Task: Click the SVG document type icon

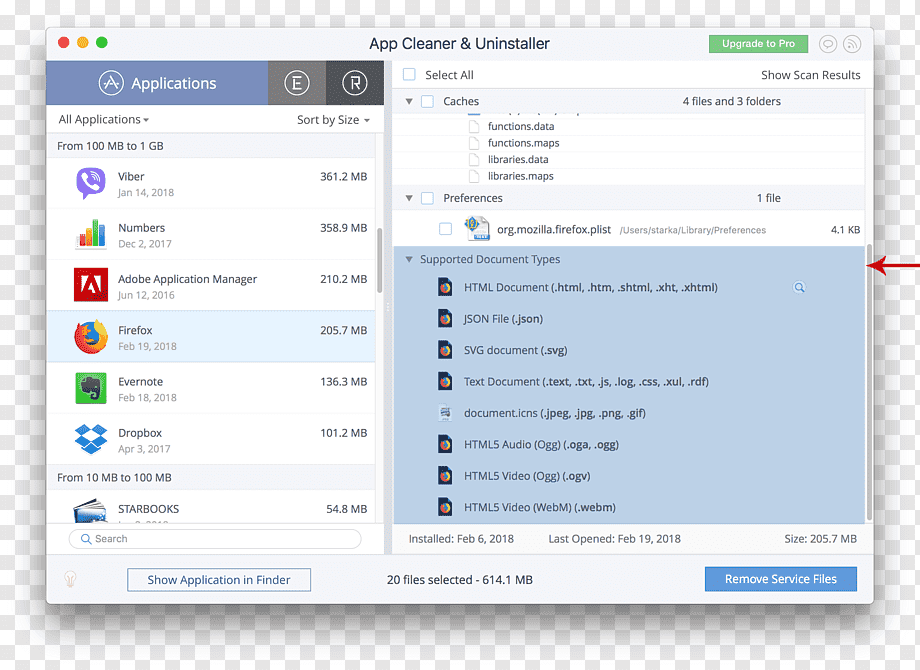Action: tap(445, 350)
